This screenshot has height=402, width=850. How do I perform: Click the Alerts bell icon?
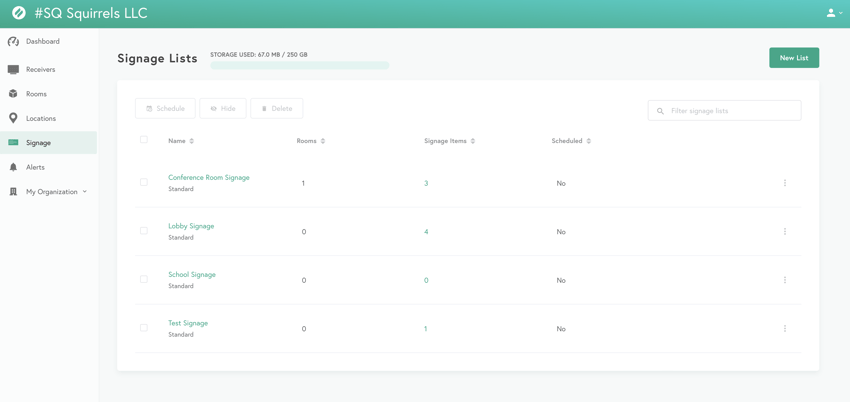(13, 167)
